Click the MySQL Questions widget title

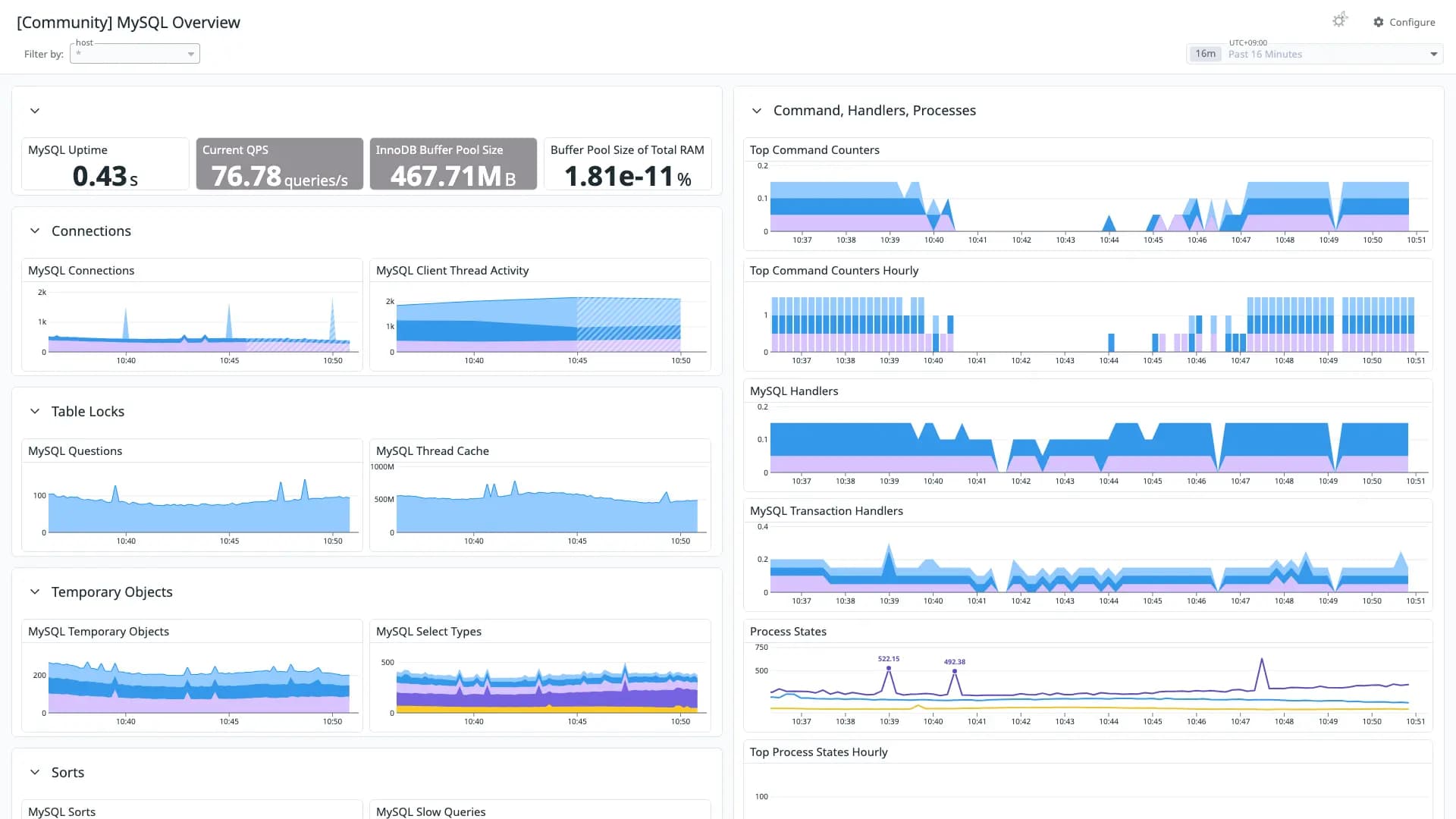75,451
